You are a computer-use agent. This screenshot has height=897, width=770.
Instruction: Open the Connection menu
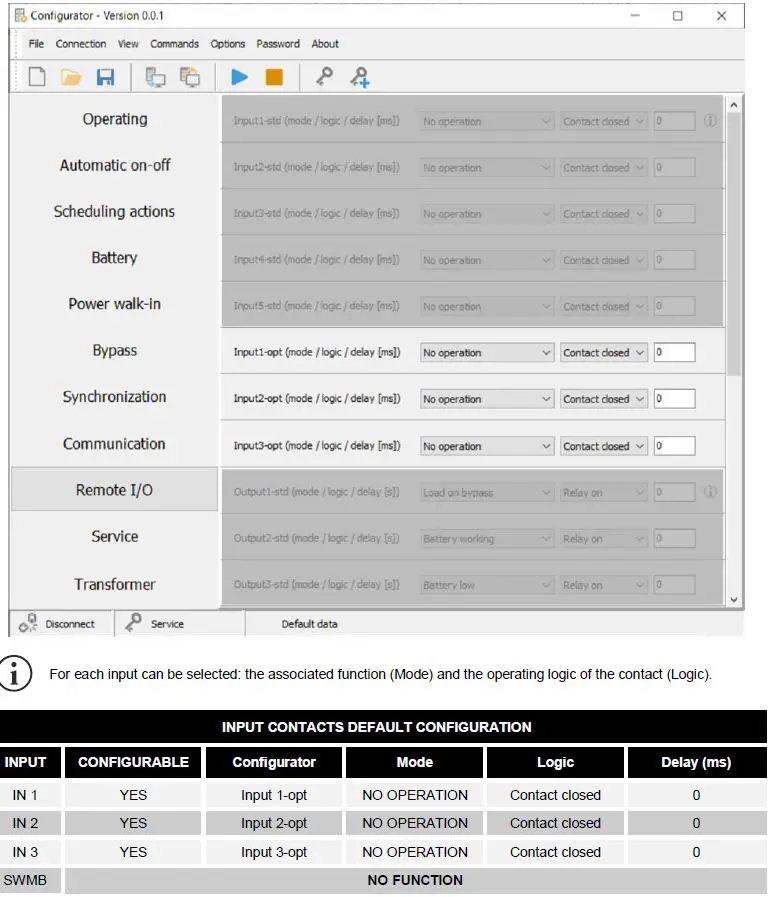81,43
